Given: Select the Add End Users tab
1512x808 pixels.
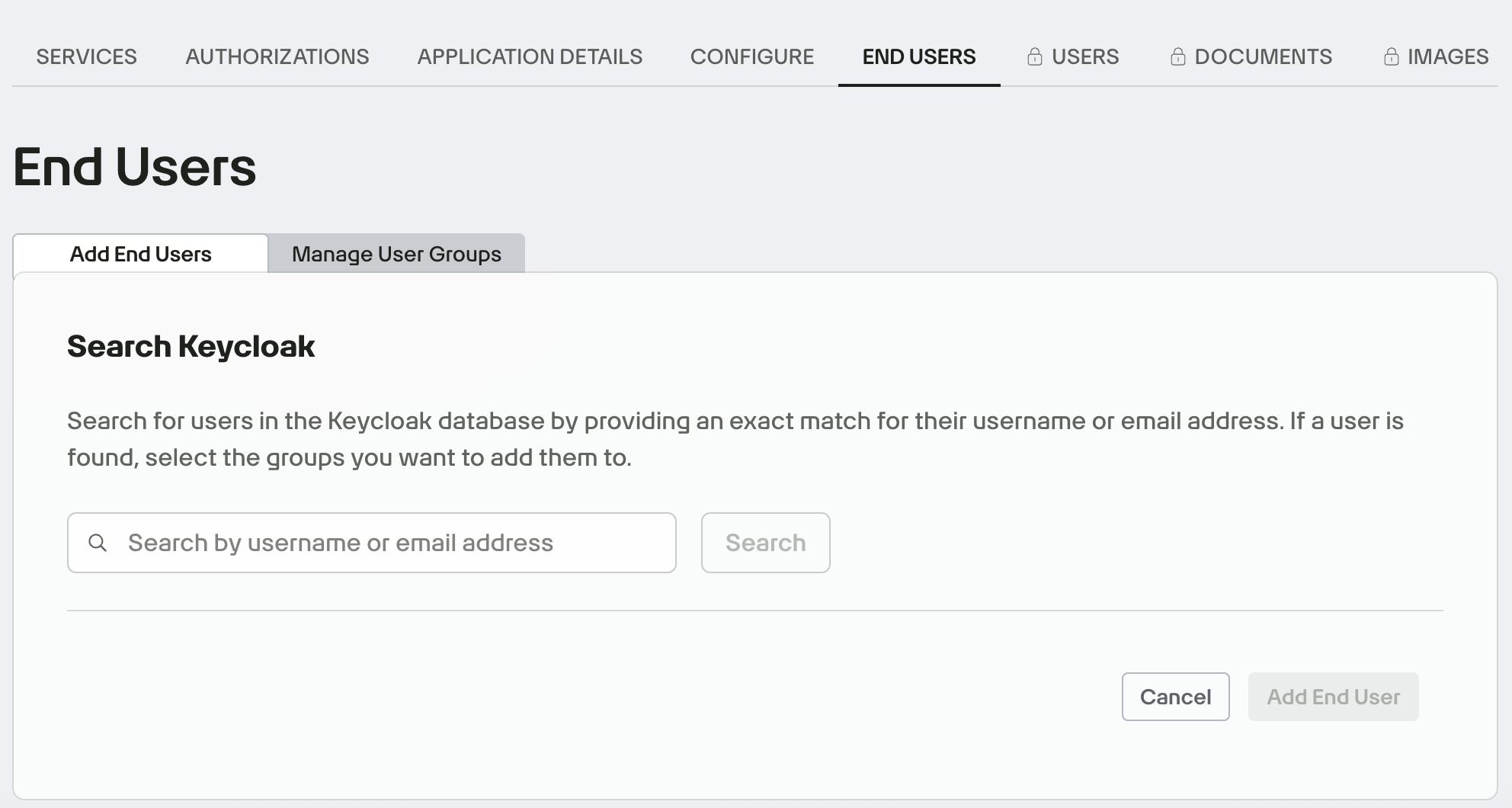Looking at the screenshot, I should coord(140,254).
